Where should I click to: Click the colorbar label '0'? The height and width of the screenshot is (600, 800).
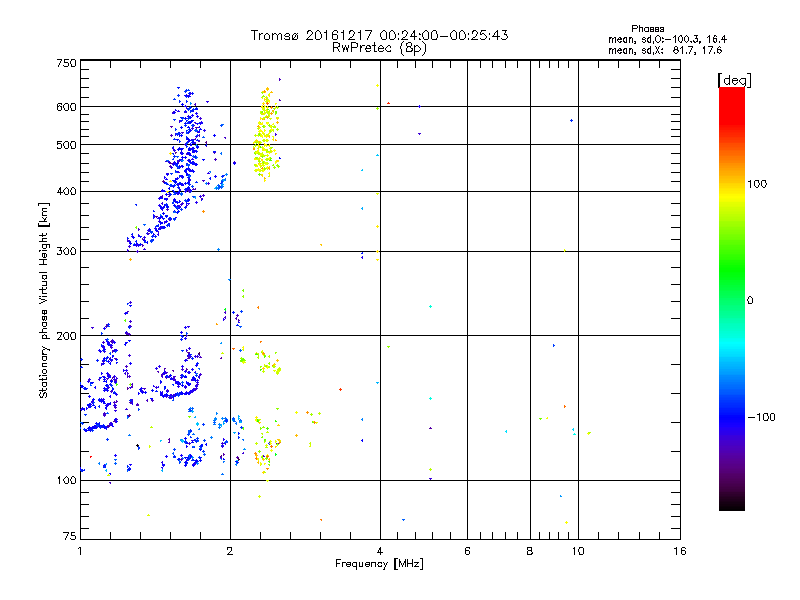coord(750,300)
